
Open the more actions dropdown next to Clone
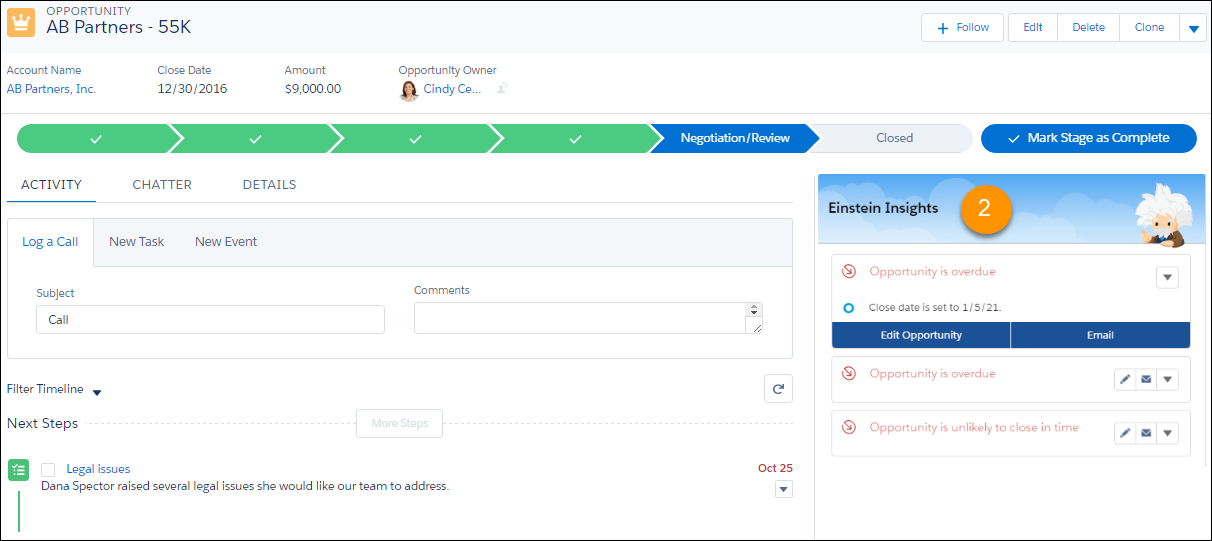coord(1193,28)
